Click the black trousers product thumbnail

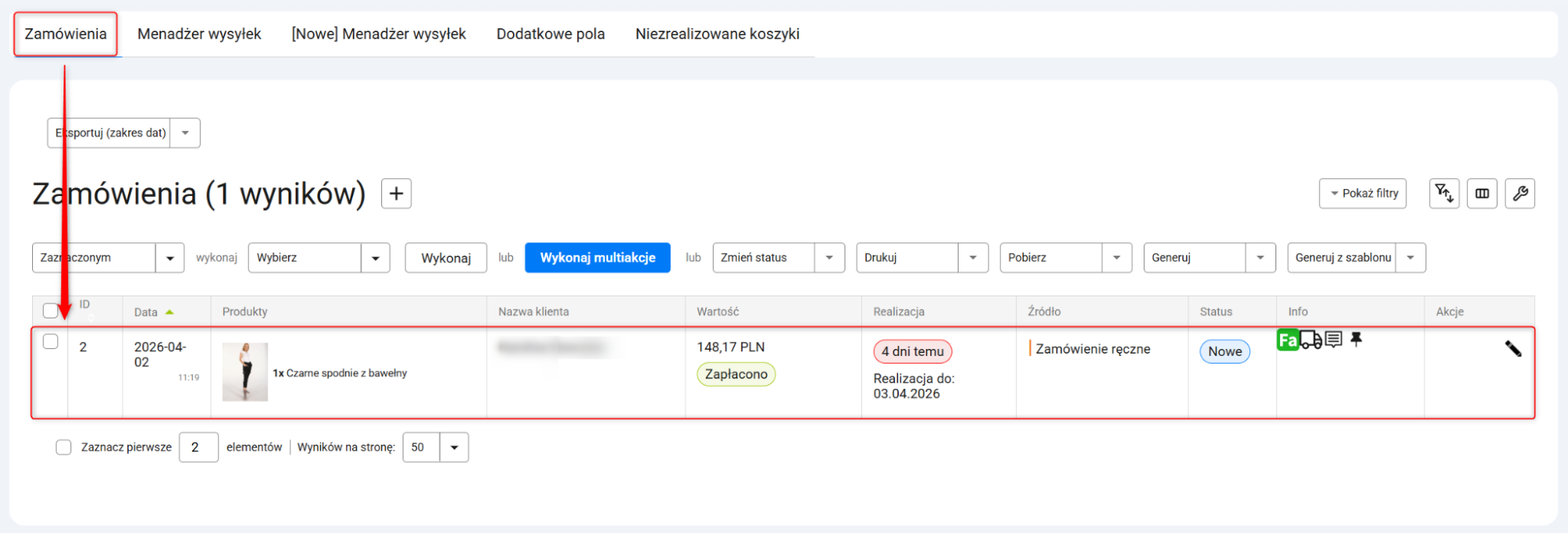point(245,372)
